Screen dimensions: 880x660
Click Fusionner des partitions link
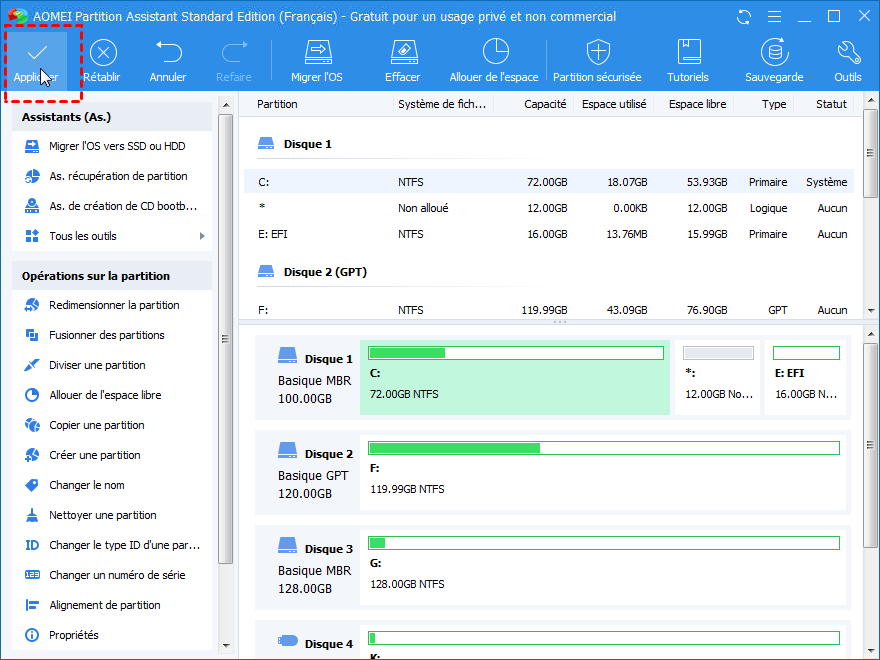pos(106,335)
